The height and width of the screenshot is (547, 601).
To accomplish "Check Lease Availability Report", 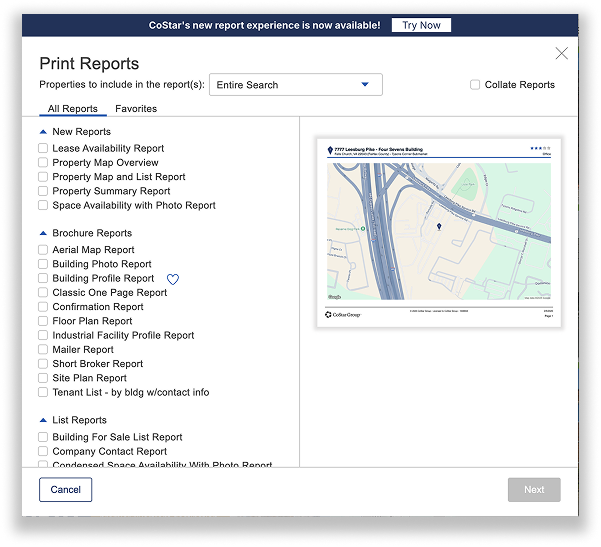I will click(x=43, y=148).
